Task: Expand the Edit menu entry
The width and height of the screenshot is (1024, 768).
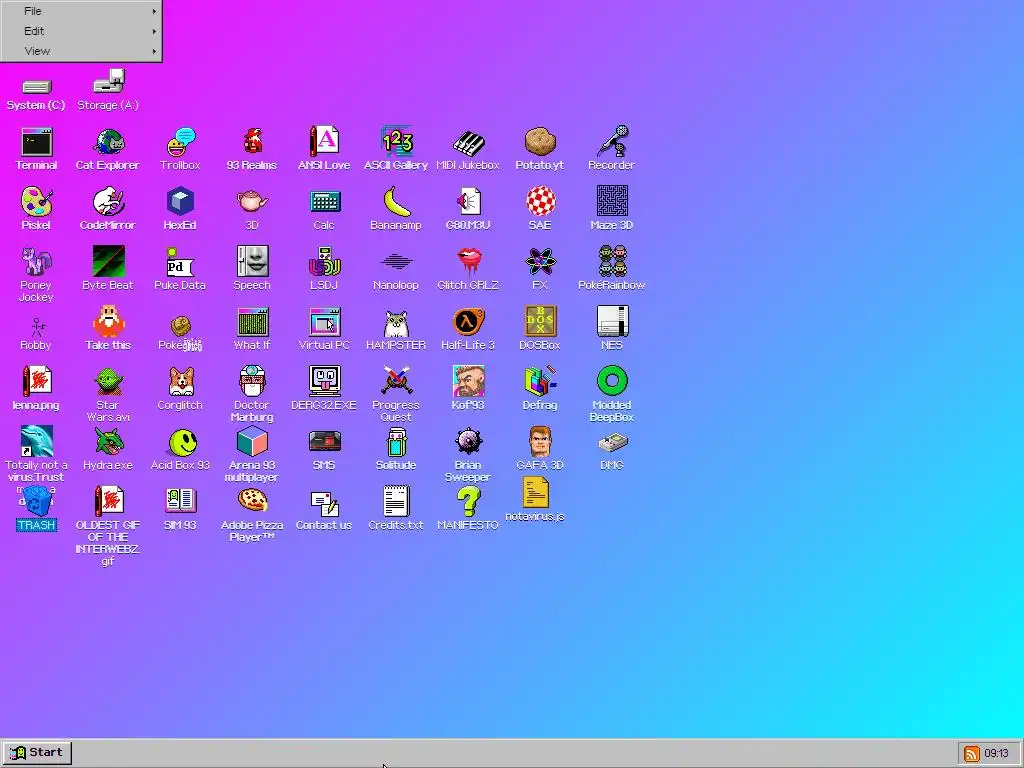Action: click(81, 31)
